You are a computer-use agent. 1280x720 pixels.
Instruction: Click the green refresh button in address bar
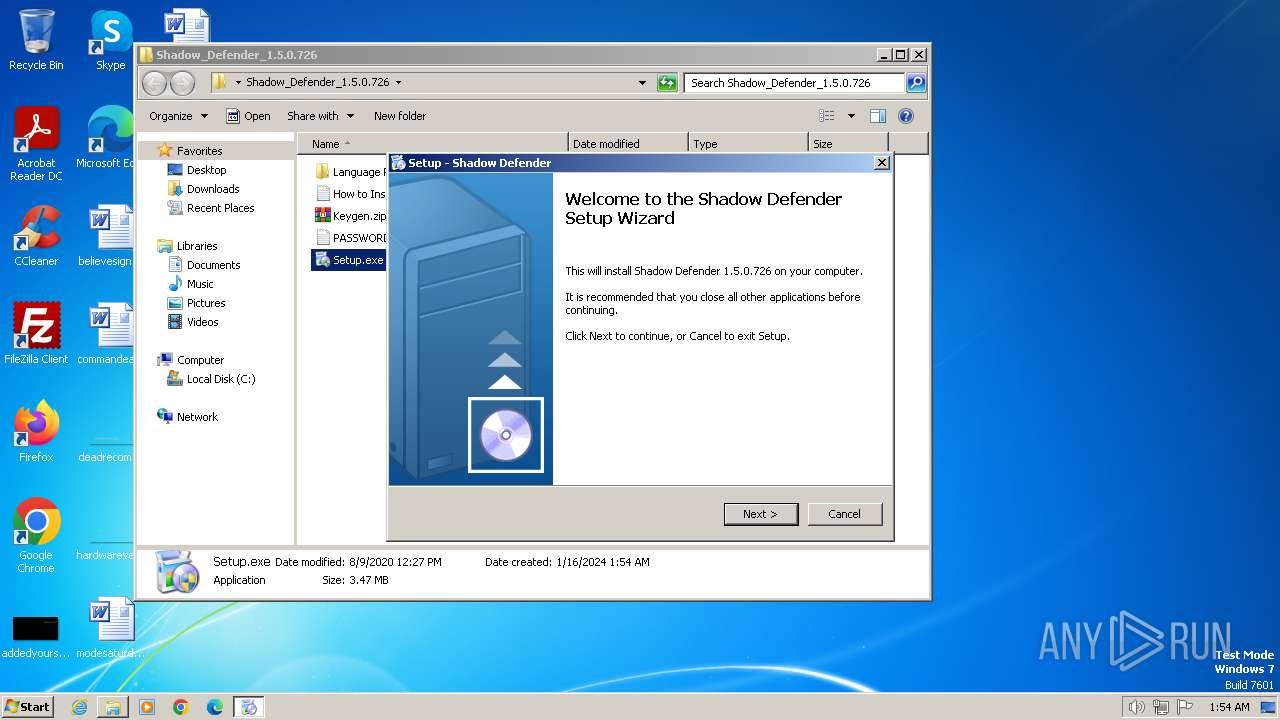pyautogui.click(x=667, y=83)
